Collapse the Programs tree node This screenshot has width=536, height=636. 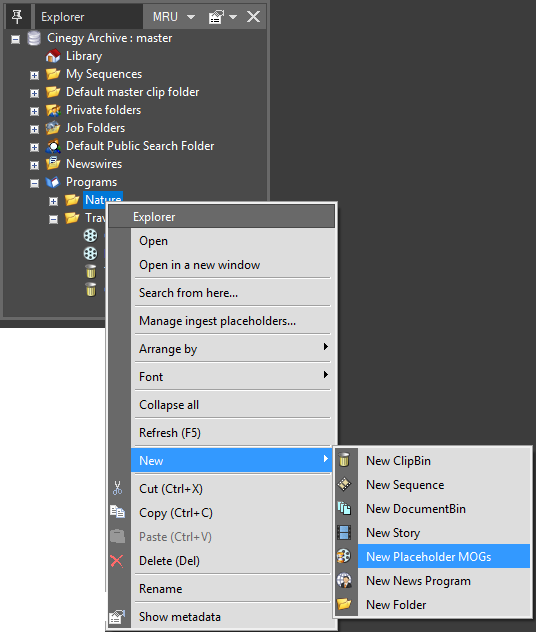(x=34, y=183)
